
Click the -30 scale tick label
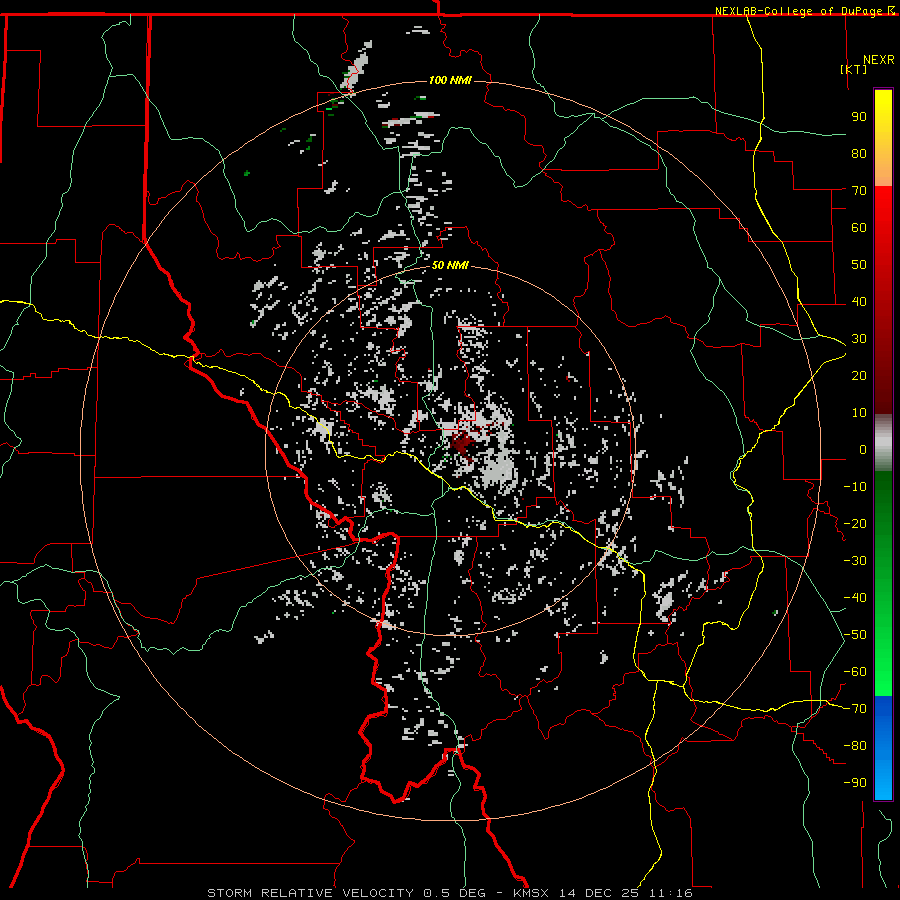[x=855, y=561]
